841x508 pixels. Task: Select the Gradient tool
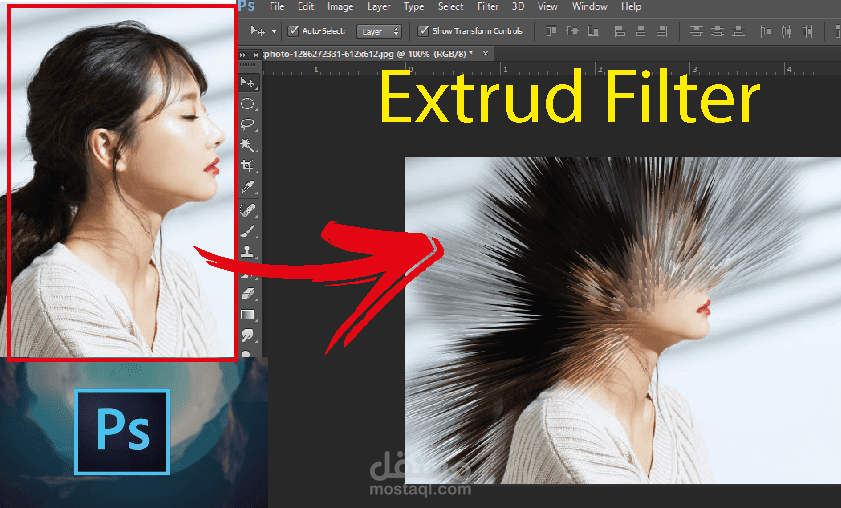(248, 315)
